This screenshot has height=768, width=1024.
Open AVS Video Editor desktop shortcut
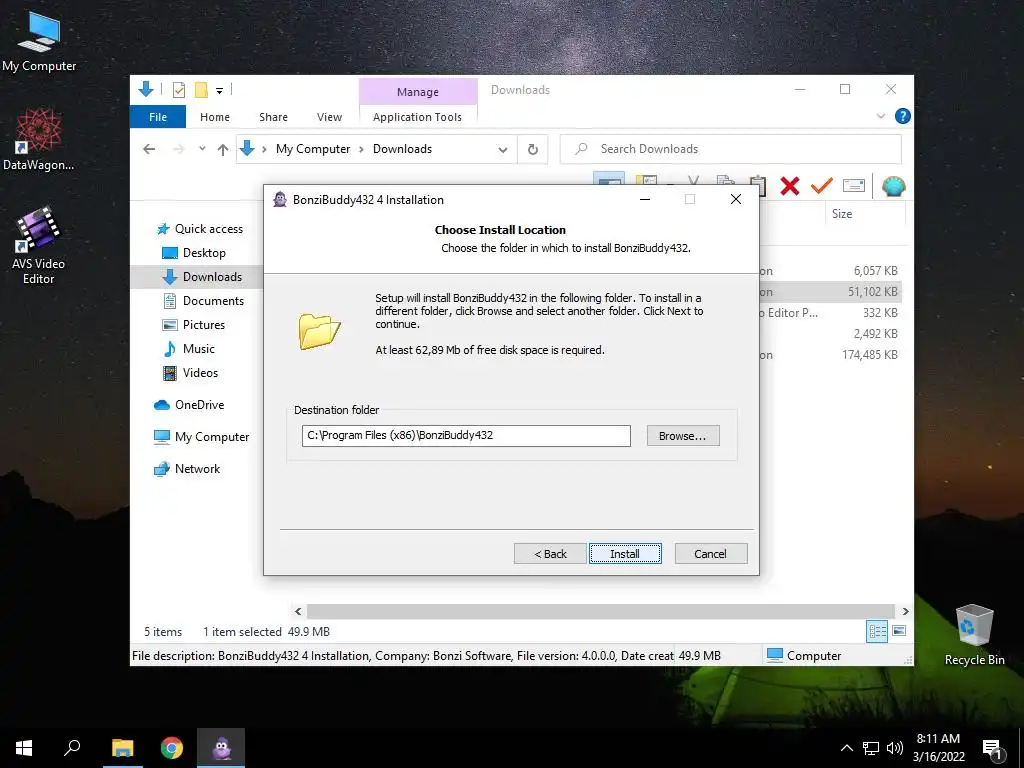point(39,246)
